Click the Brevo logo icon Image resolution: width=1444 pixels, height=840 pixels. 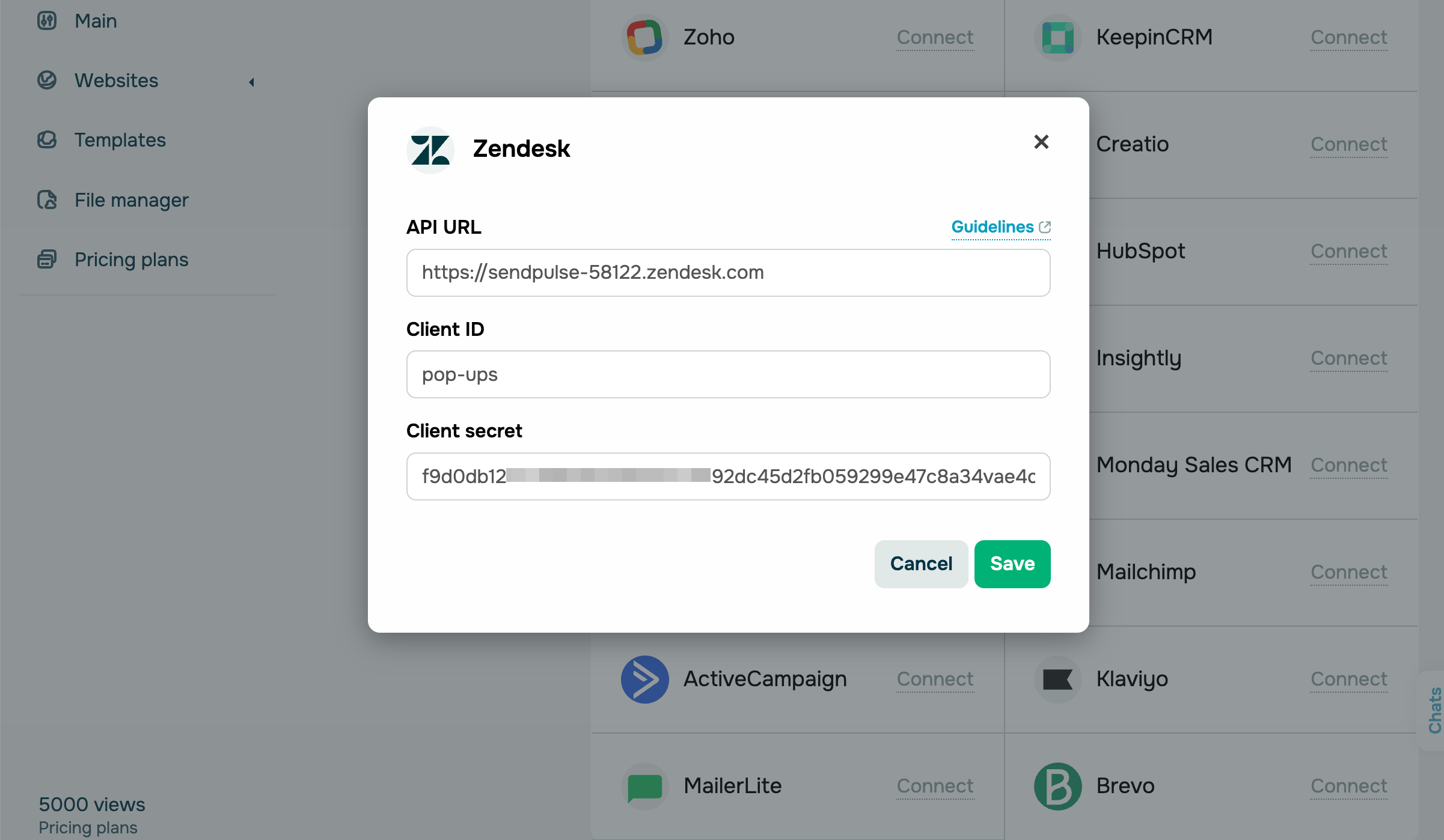[1057, 786]
